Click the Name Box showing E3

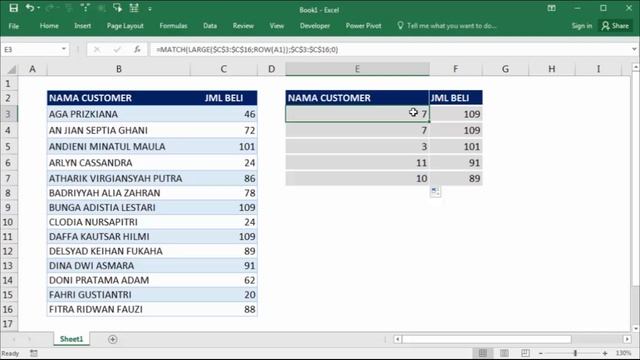click(31, 49)
